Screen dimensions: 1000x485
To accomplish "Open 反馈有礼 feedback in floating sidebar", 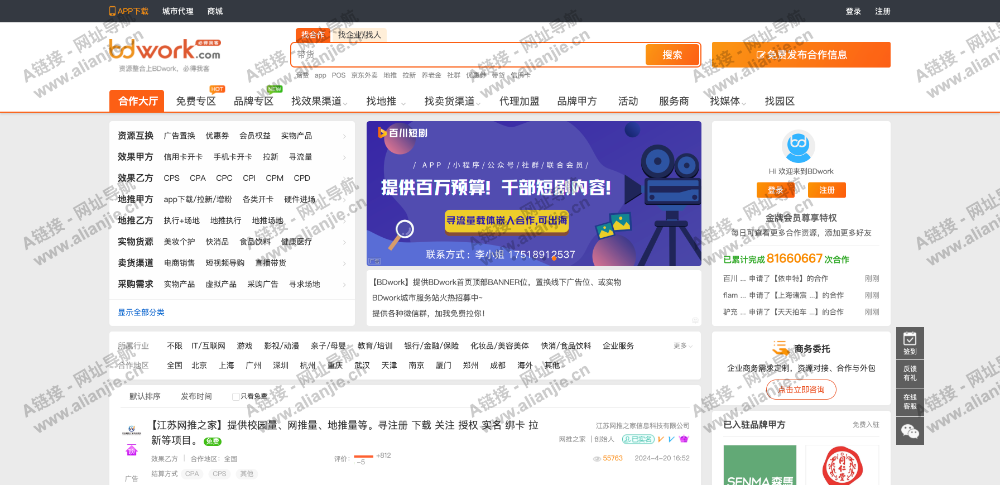I will point(909,373).
